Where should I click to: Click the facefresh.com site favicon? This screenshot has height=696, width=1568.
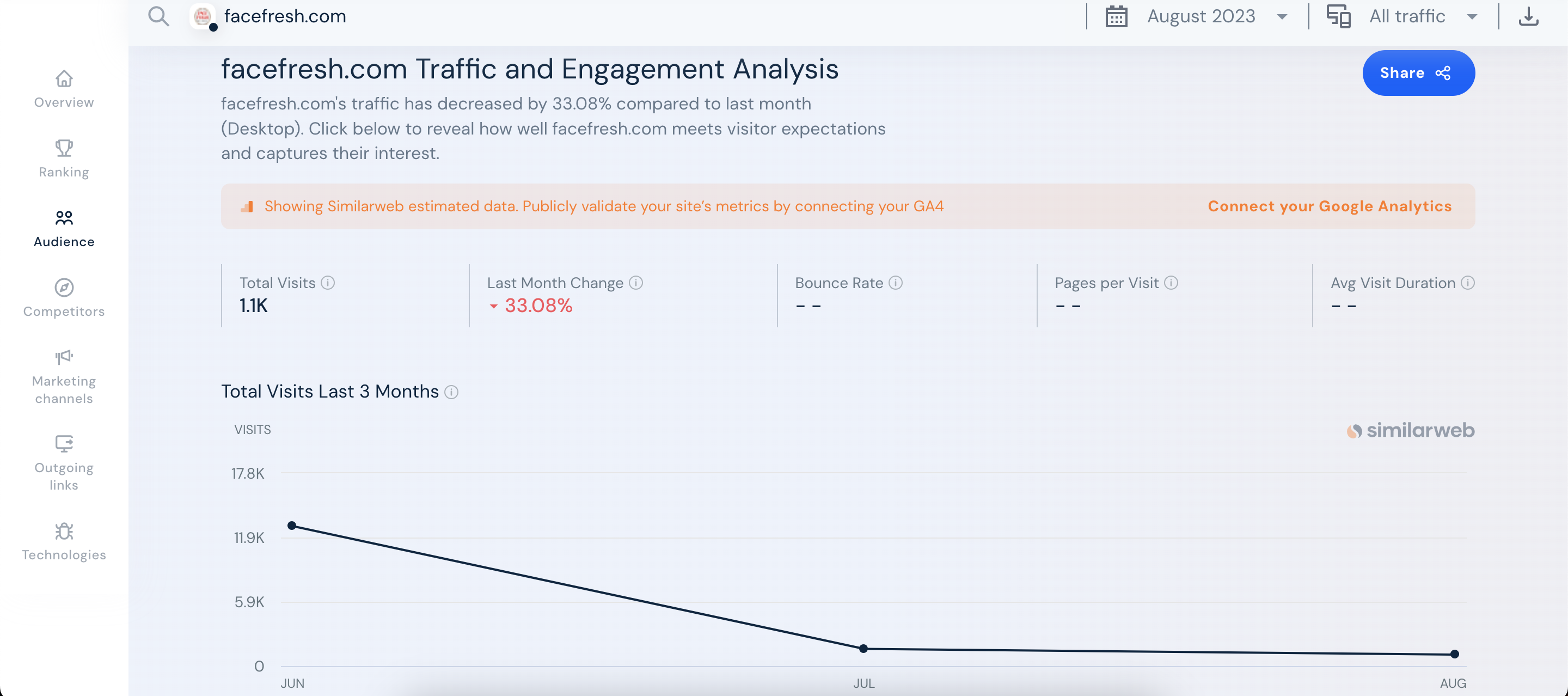pyautogui.click(x=203, y=16)
